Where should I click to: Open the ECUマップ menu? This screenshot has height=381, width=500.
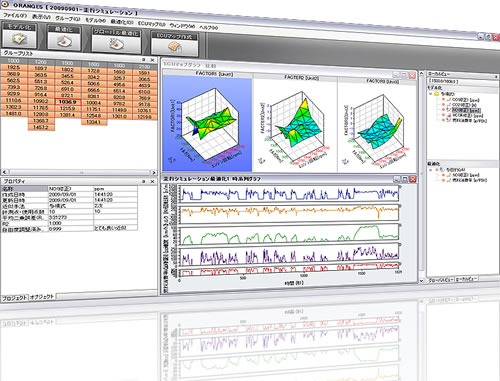[152, 24]
